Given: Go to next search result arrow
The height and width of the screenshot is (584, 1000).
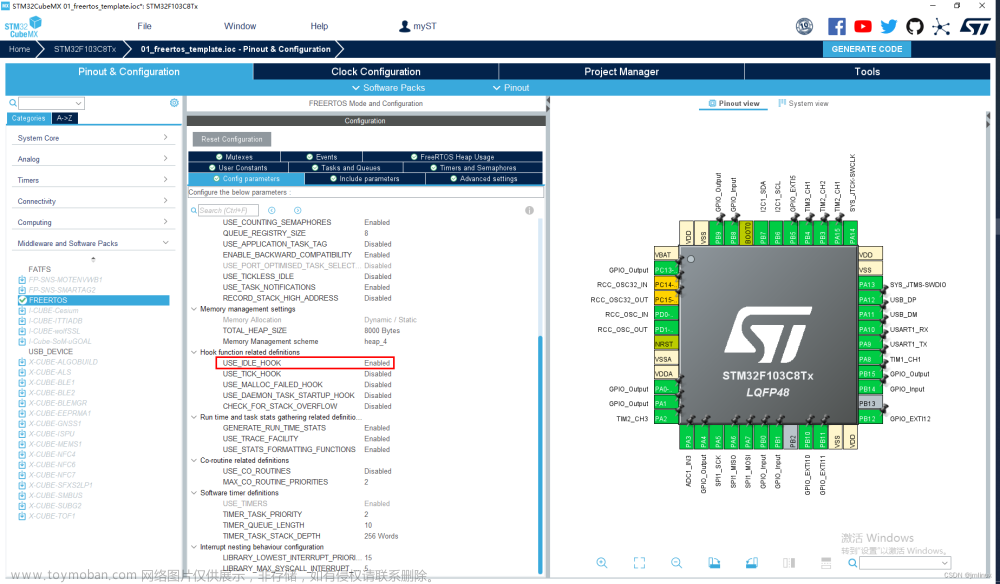Looking at the screenshot, I should pyautogui.click(x=297, y=210).
